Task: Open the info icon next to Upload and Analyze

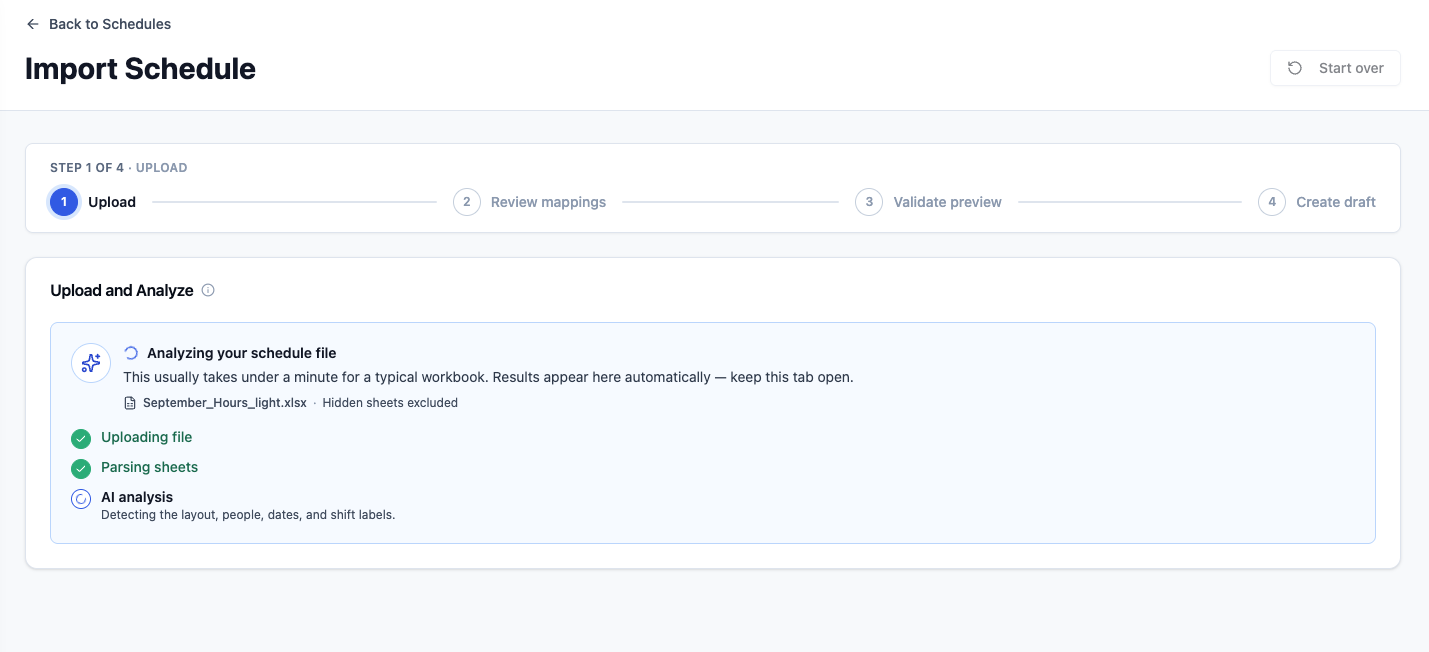Action: [x=208, y=291]
